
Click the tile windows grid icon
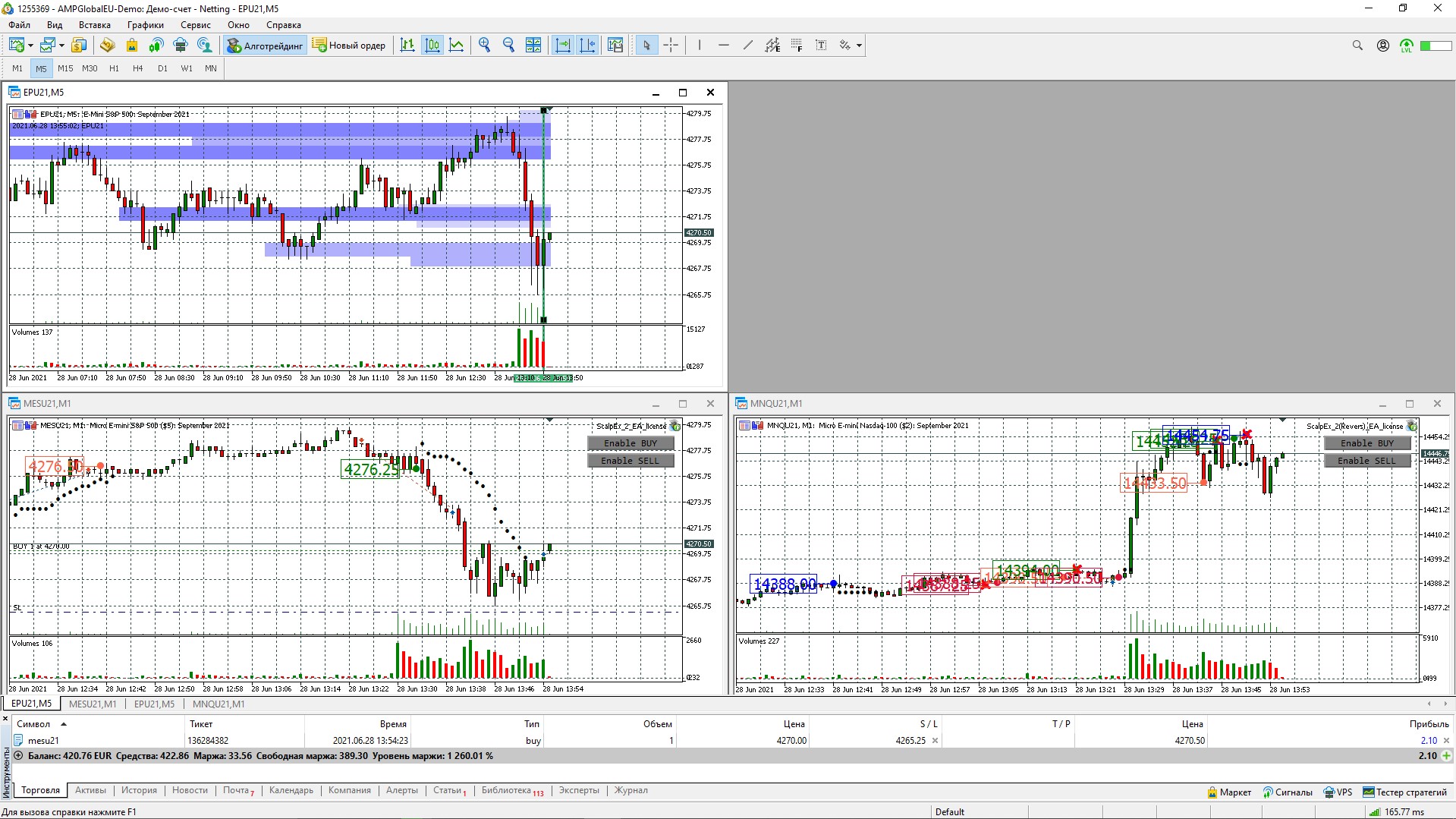[x=533, y=46]
